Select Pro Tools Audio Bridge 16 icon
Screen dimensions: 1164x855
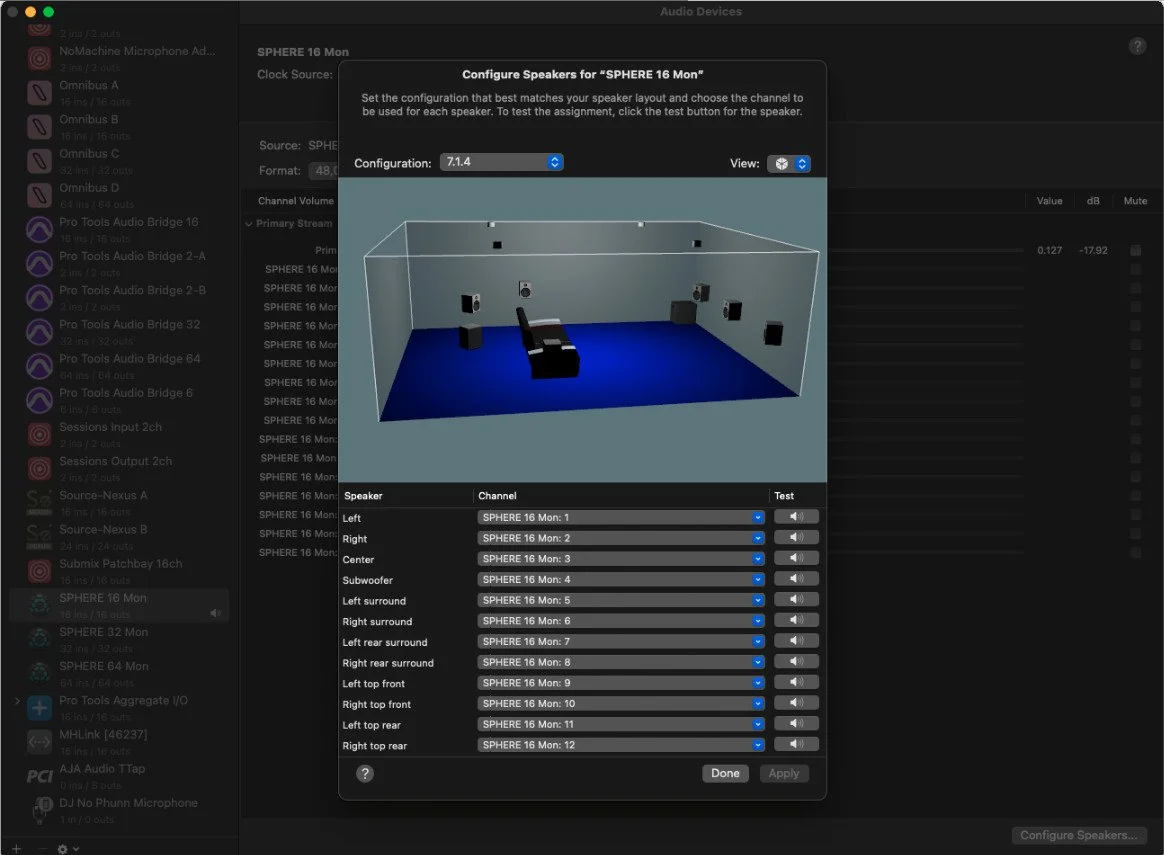pyautogui.click(x=39, y=229)
